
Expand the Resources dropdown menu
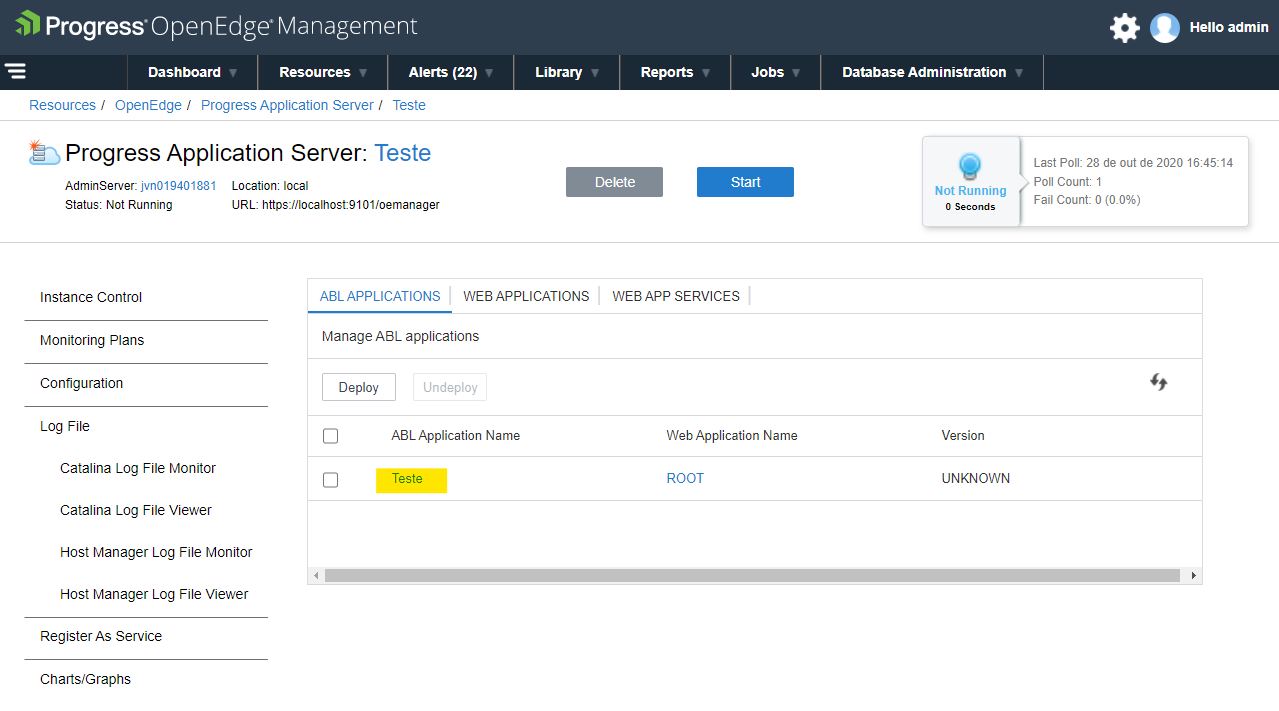(x=323, y=72)
